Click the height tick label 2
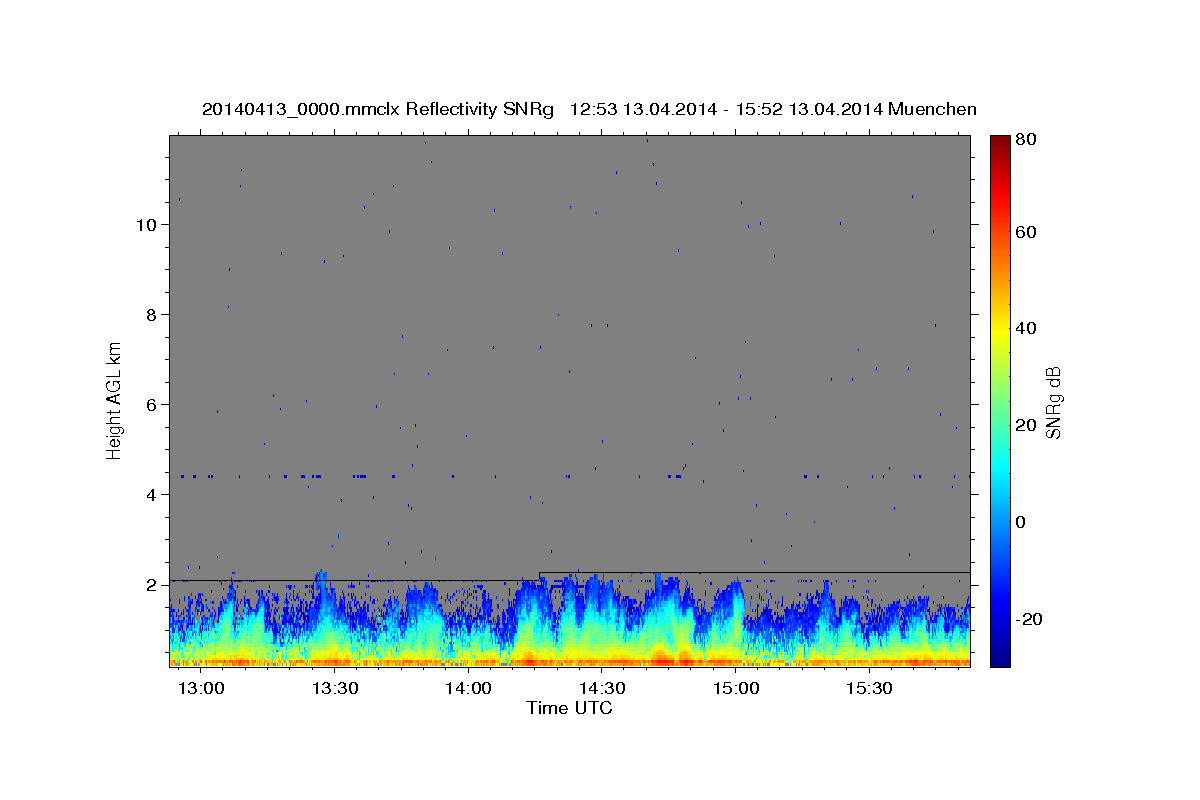 [151, 585]
